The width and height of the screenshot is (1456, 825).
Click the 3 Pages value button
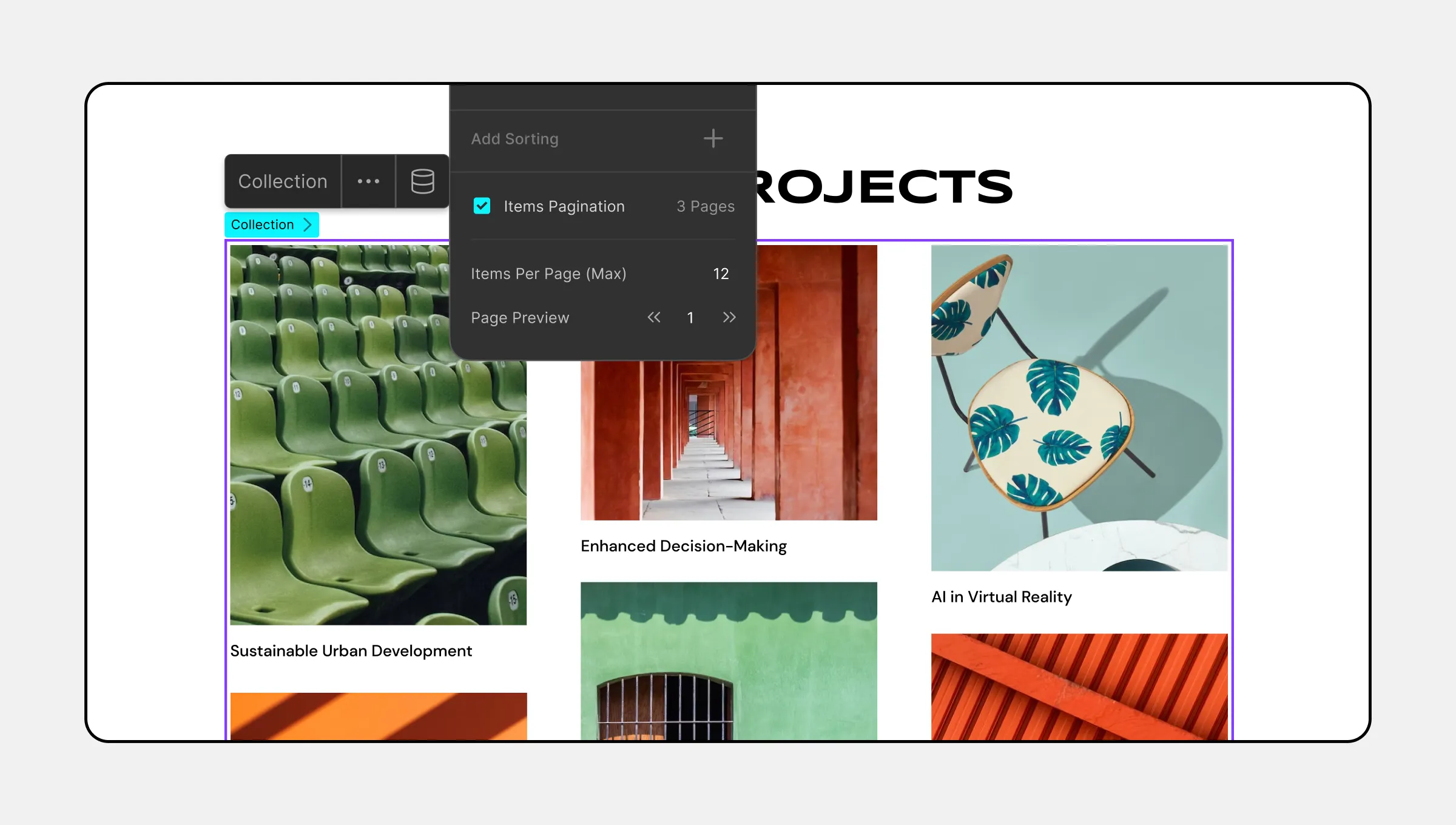click(x=706, y=205)
